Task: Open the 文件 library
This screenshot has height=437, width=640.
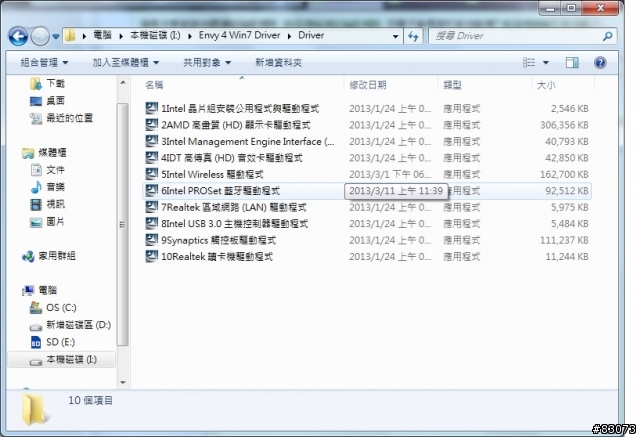Action: click(47, 170)
